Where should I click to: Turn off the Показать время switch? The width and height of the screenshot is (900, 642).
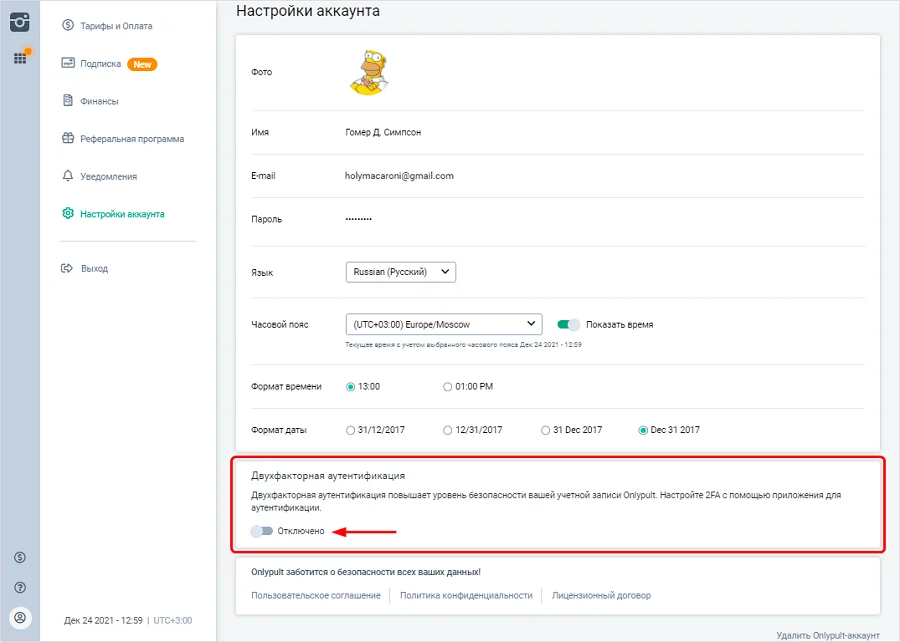tap(569, 324)
